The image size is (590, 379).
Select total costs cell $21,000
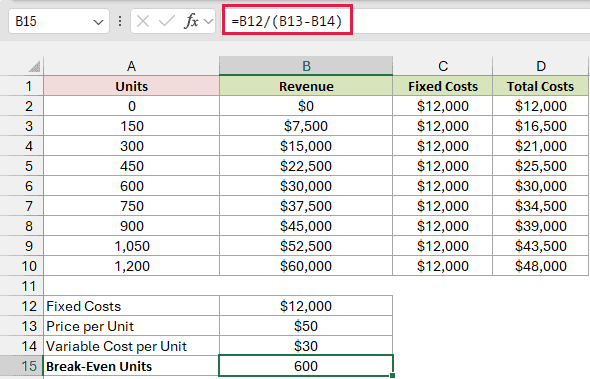540,146
